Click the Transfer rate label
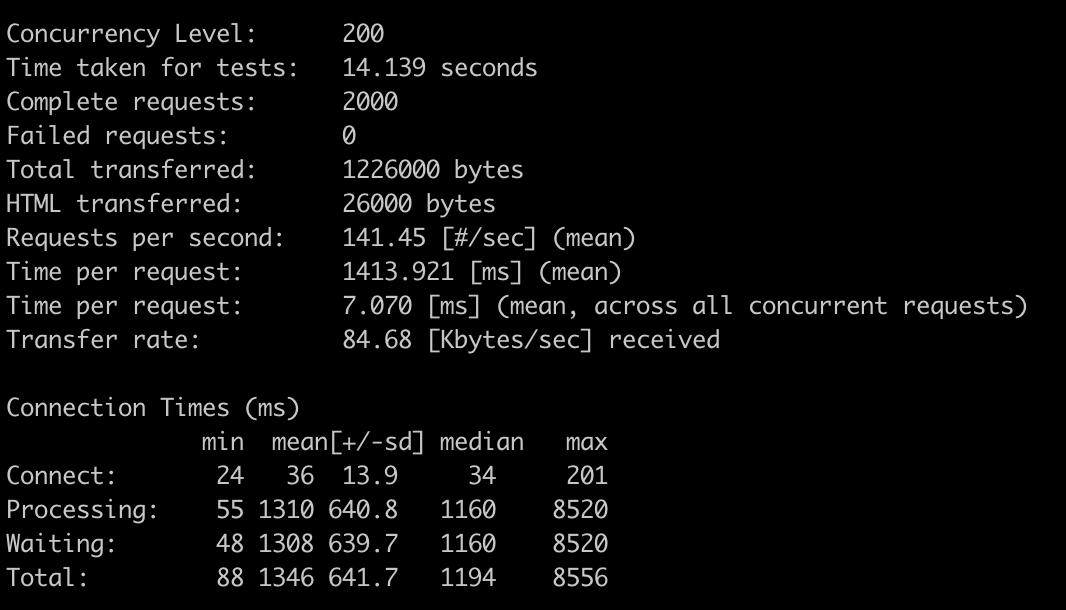Viewport: 1066px width, 610px height. (x=103, y=340)
